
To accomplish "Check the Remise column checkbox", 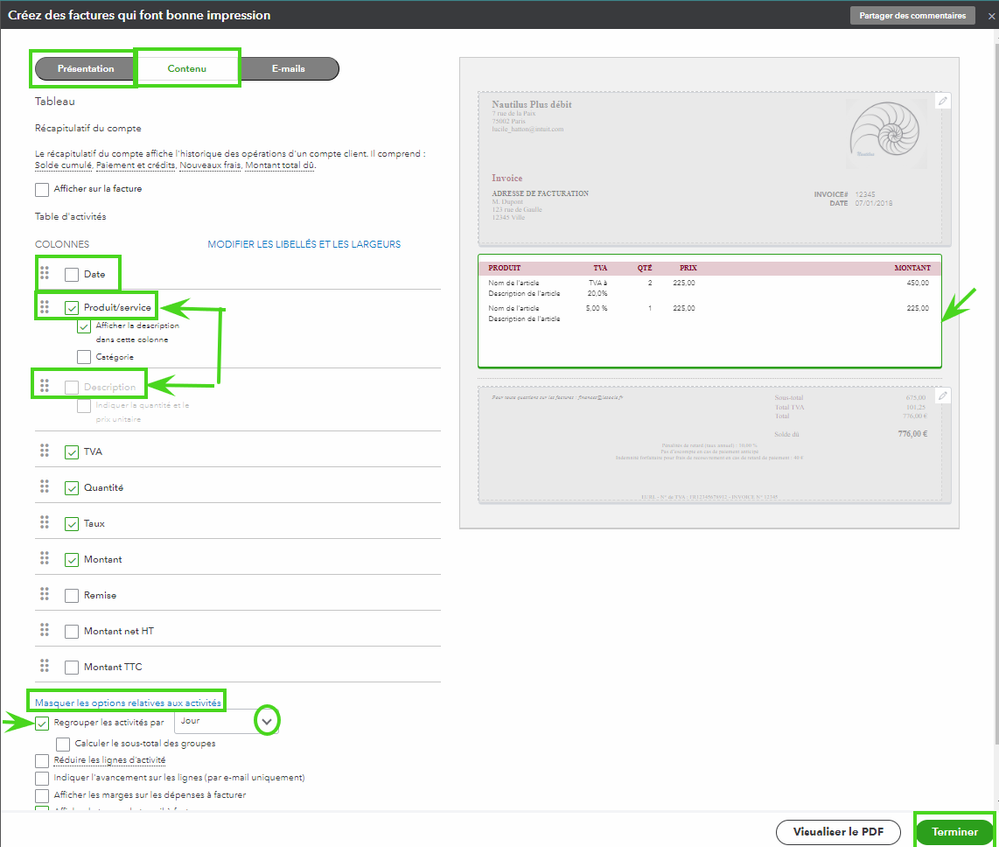I will [71, 595].
